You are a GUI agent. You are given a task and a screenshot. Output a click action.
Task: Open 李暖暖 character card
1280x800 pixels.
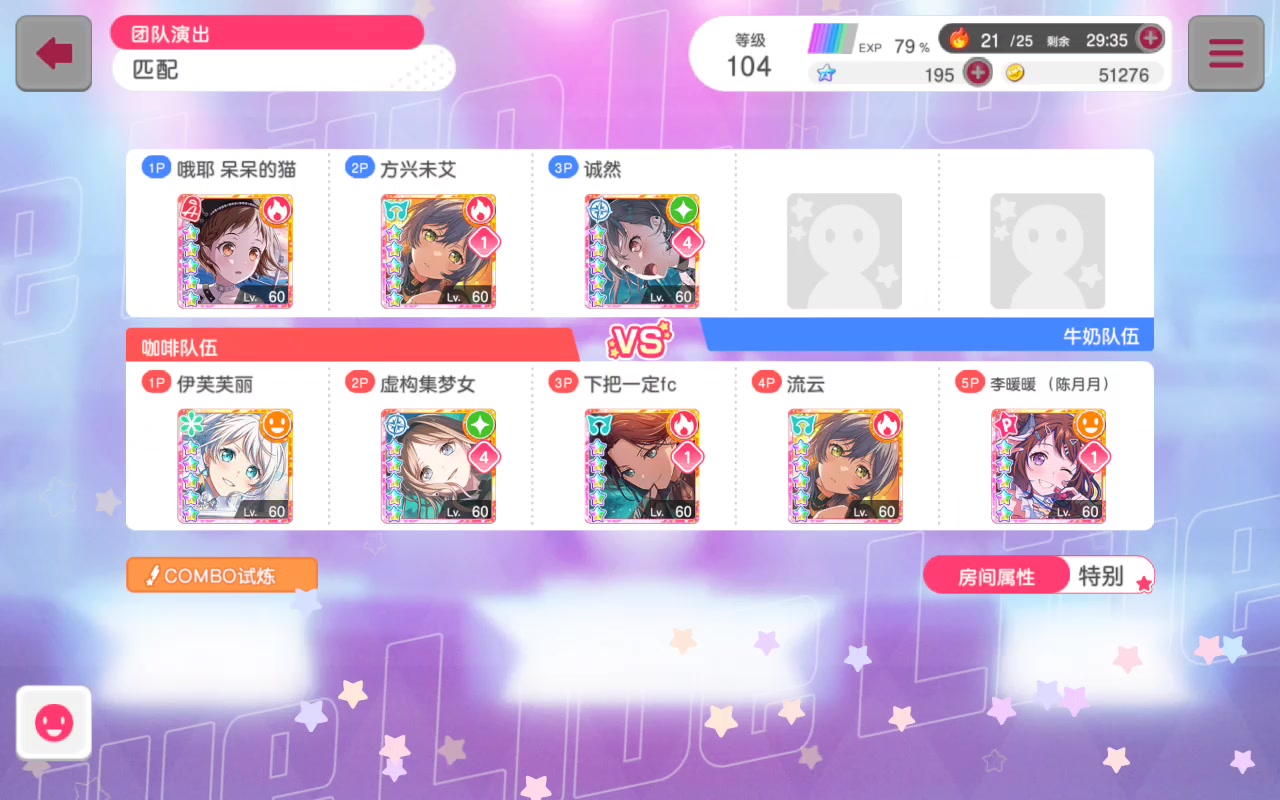(x=1049, y=466)
